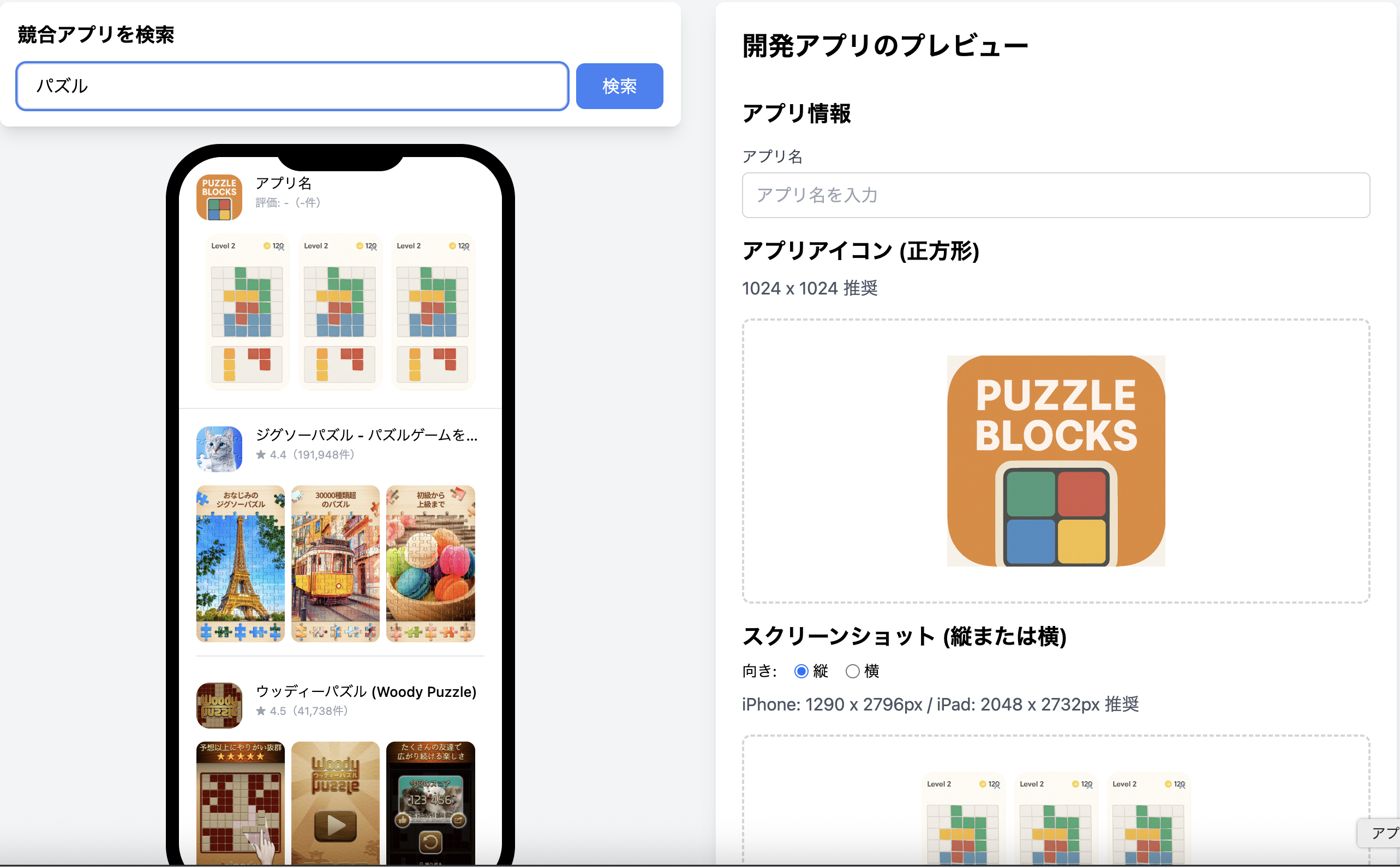Click the アプリ名を入力 text field
Screen dimensions: 1400x867
point(1056,195)
